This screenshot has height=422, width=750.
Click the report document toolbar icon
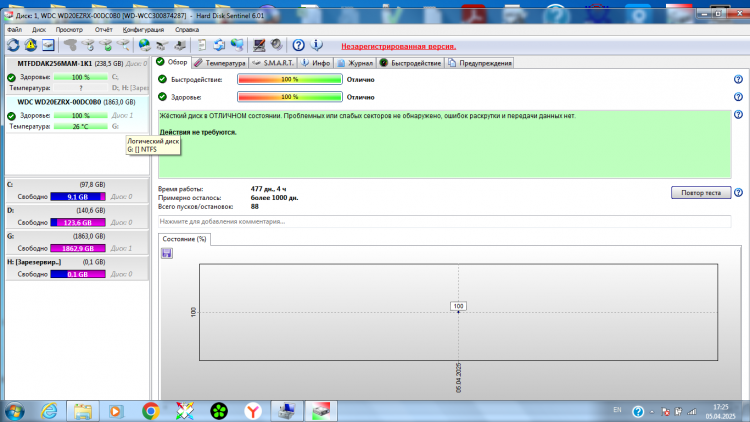pyautogui.click(x=201, y=45)
